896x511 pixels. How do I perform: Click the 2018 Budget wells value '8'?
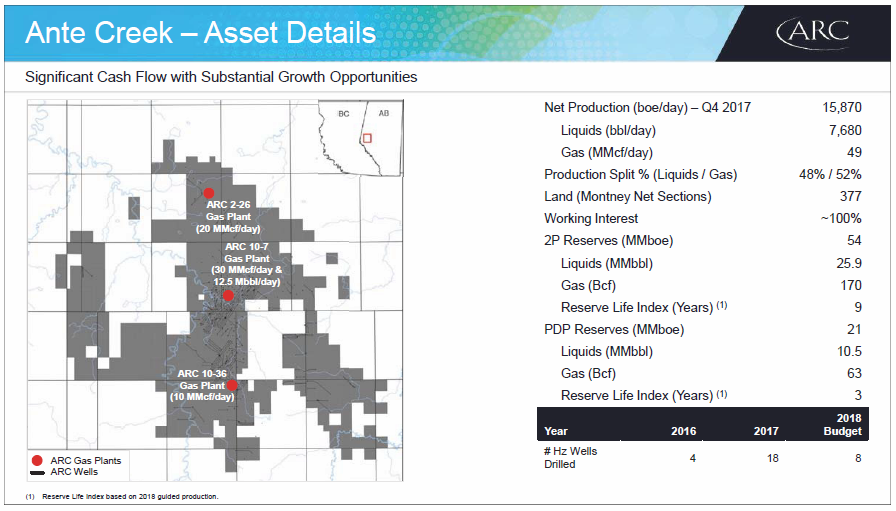(x=858, y=458)
